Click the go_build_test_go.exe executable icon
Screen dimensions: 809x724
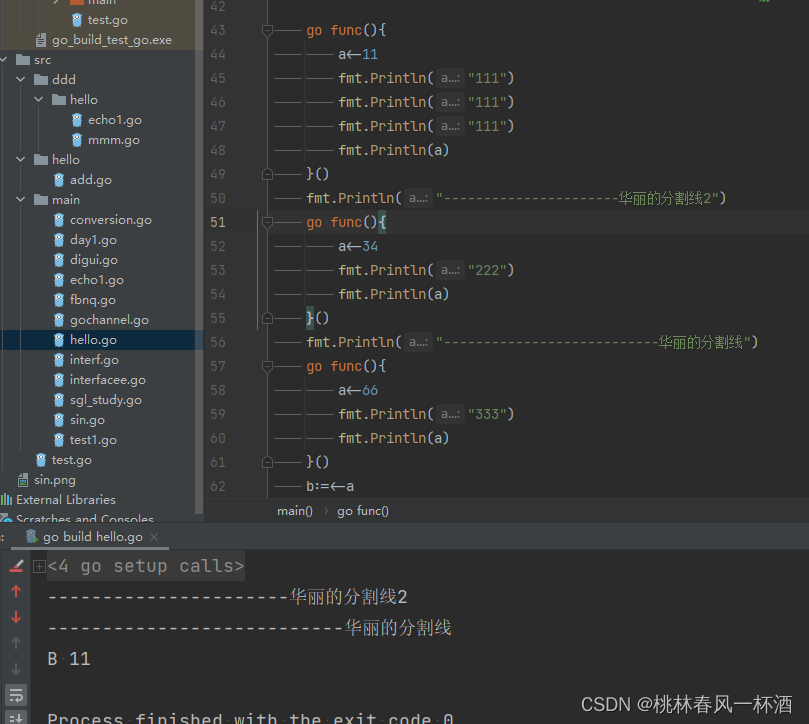pyautogui.click(x=40, y=40)
